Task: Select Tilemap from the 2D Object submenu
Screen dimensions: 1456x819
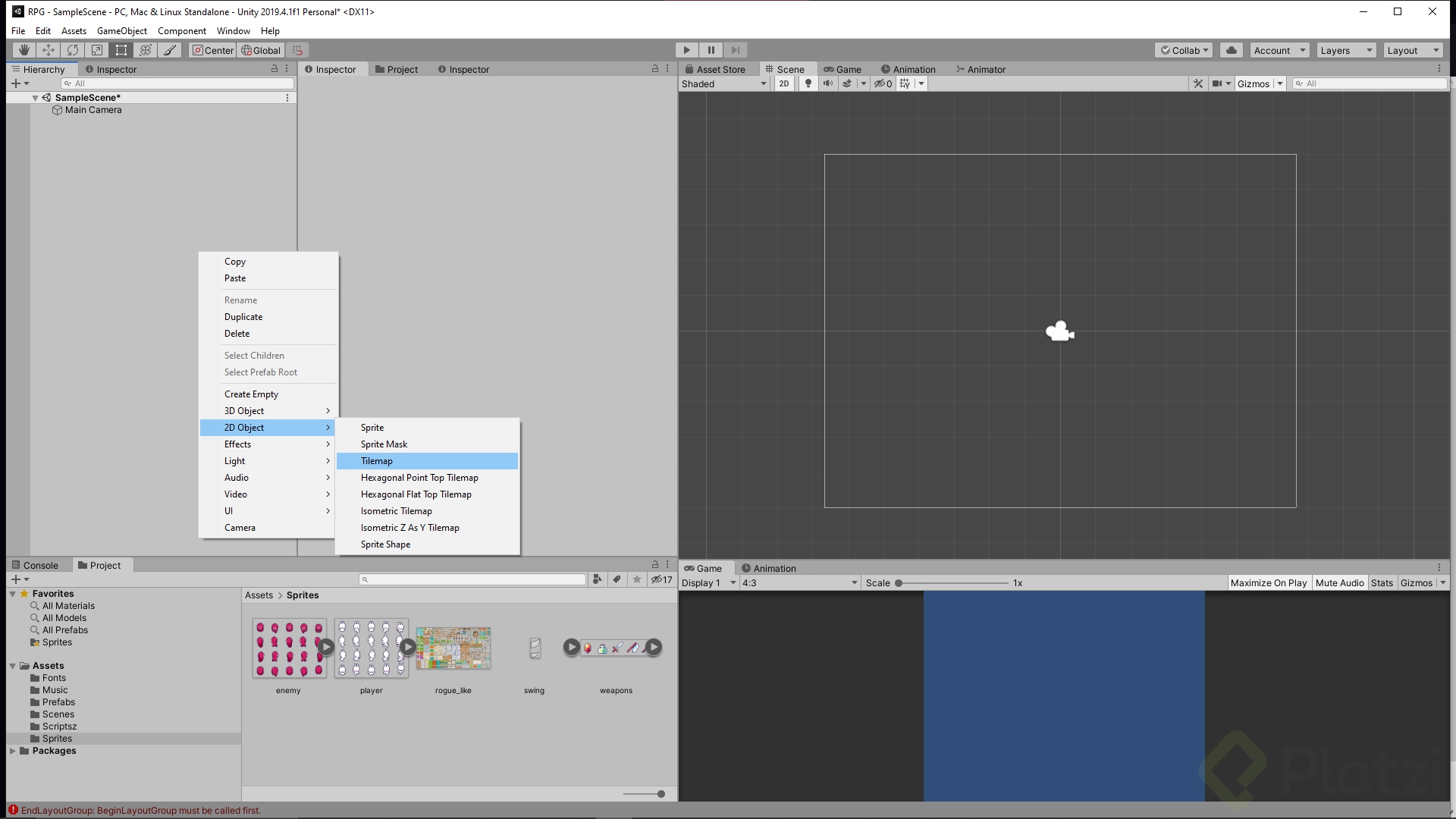Action: coord(377,460)
